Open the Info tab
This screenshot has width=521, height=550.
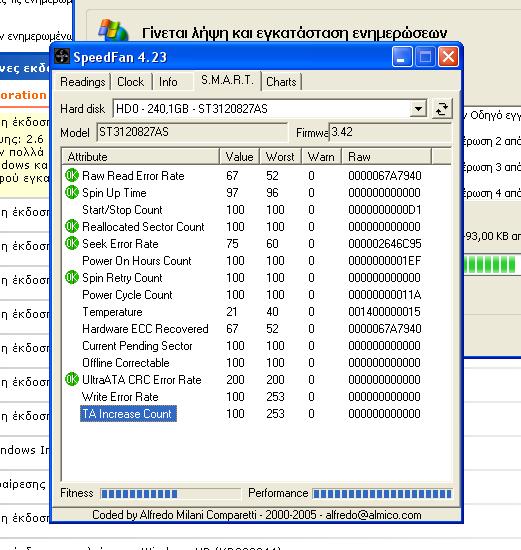pos(168,82)
